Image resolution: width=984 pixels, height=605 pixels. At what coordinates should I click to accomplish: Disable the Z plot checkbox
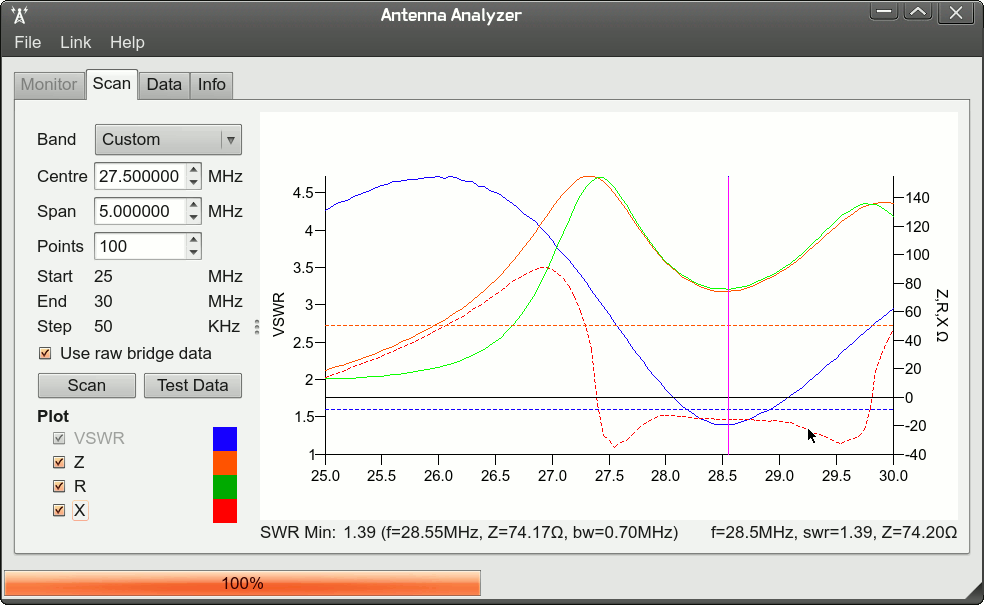[x=57, y=462]
